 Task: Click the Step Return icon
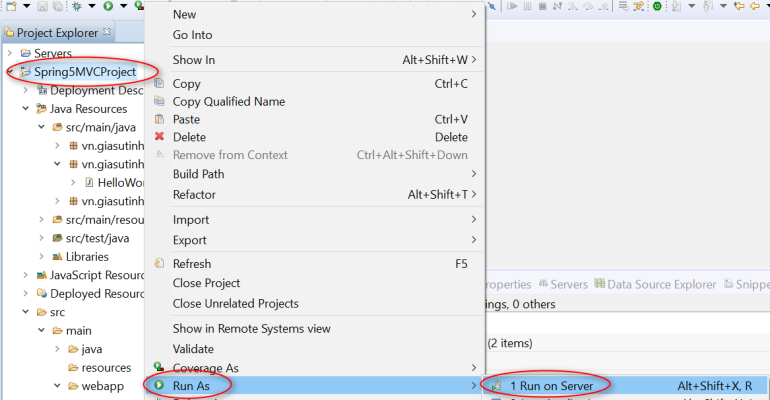[x=604, y=6]
